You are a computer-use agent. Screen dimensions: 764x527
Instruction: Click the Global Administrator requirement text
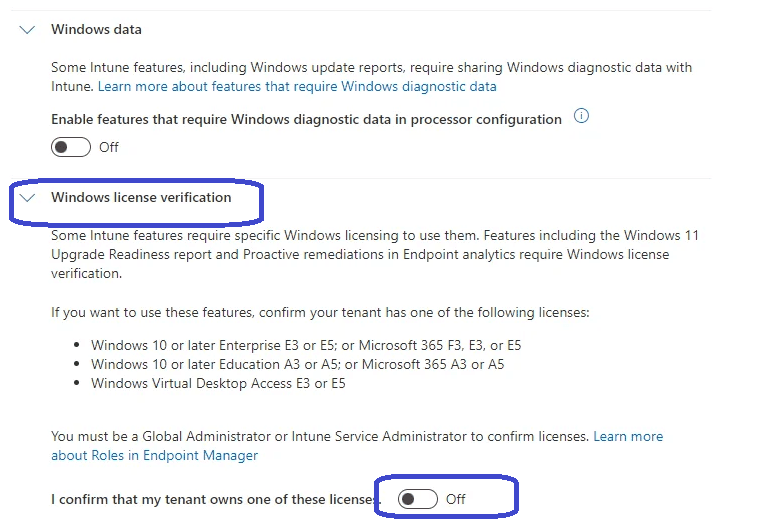(x=320, y=437)
